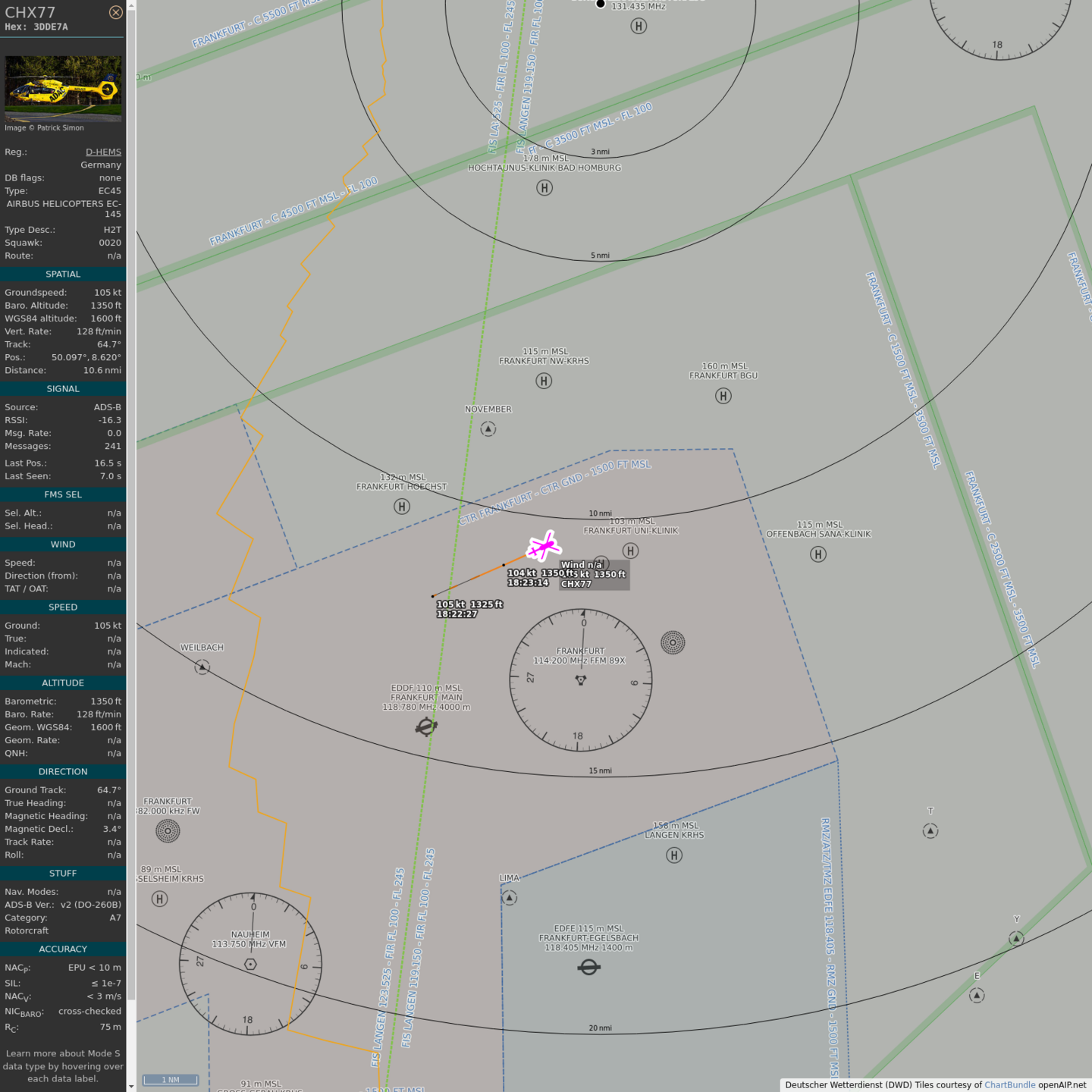Open the D-HEMS registration link

(103, 152)
